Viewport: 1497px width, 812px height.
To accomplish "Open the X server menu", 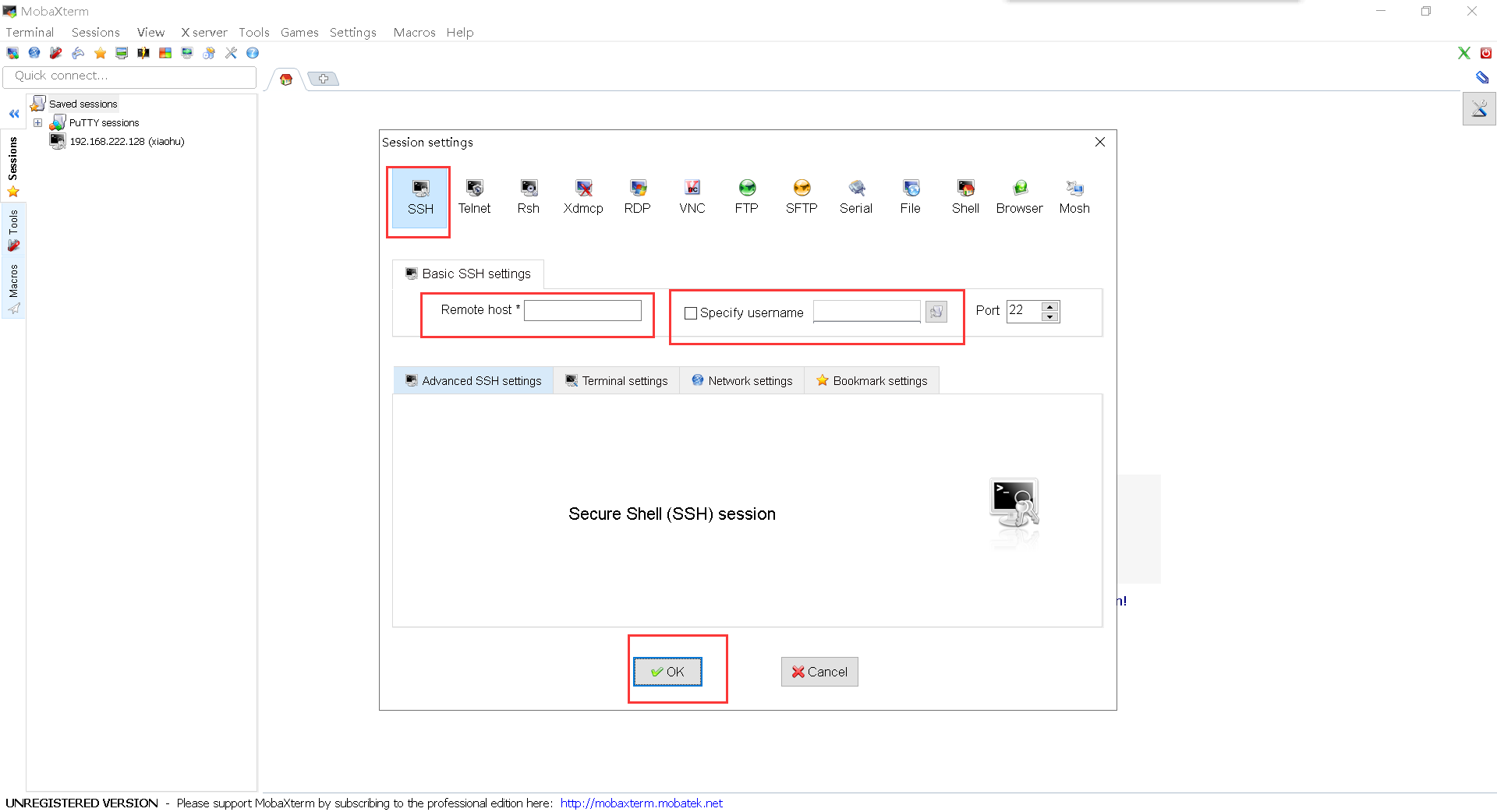I will pyautogui.click(x=204, y=32).
